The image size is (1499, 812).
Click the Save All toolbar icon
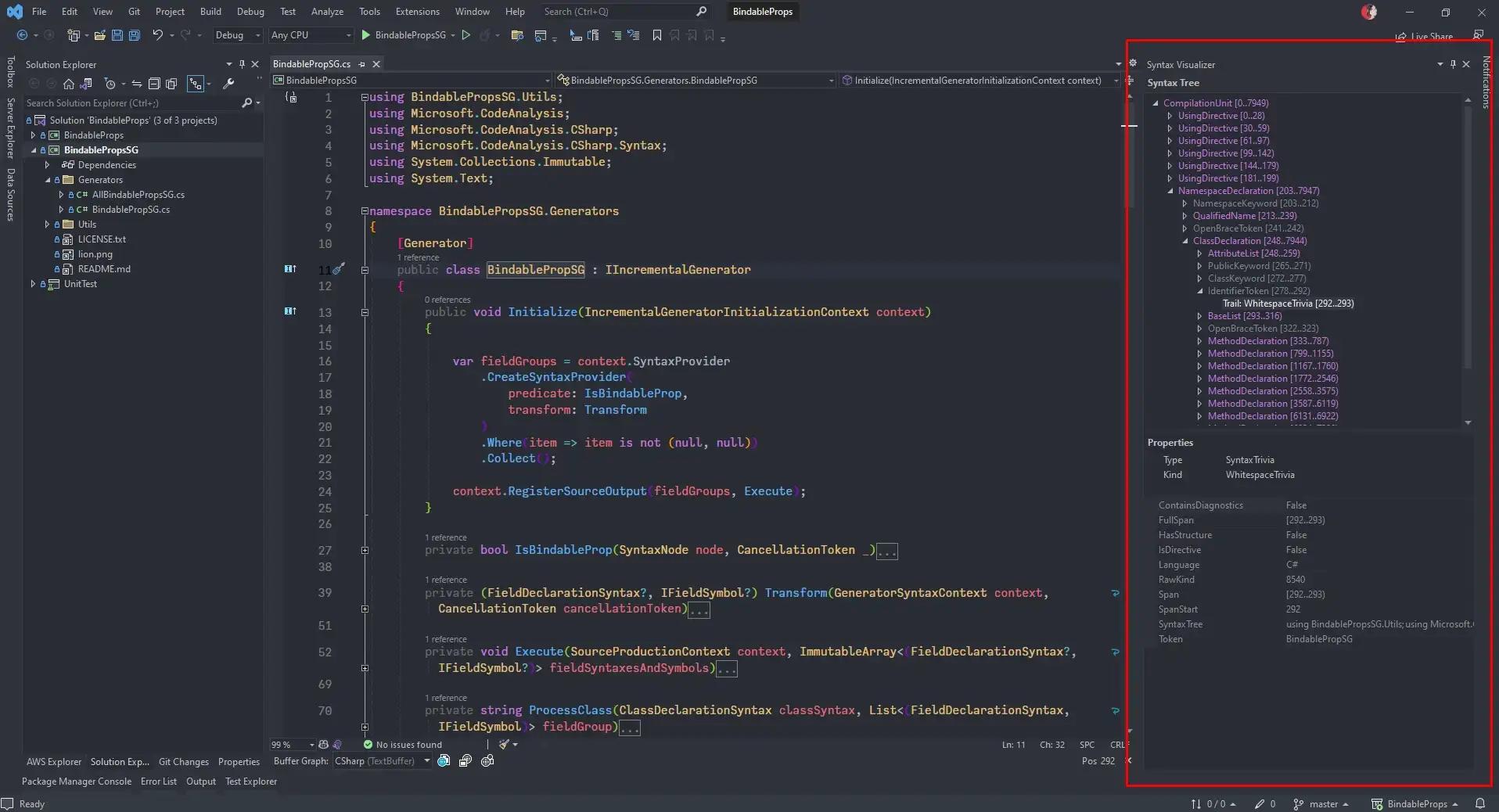click(134, 35)
